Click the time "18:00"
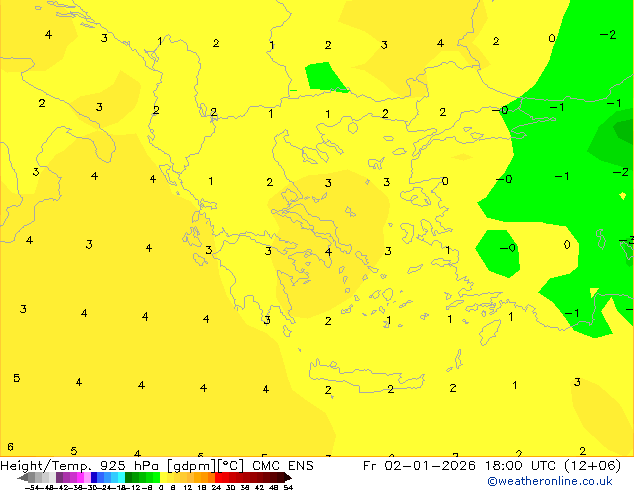 (x=503, y=466)
